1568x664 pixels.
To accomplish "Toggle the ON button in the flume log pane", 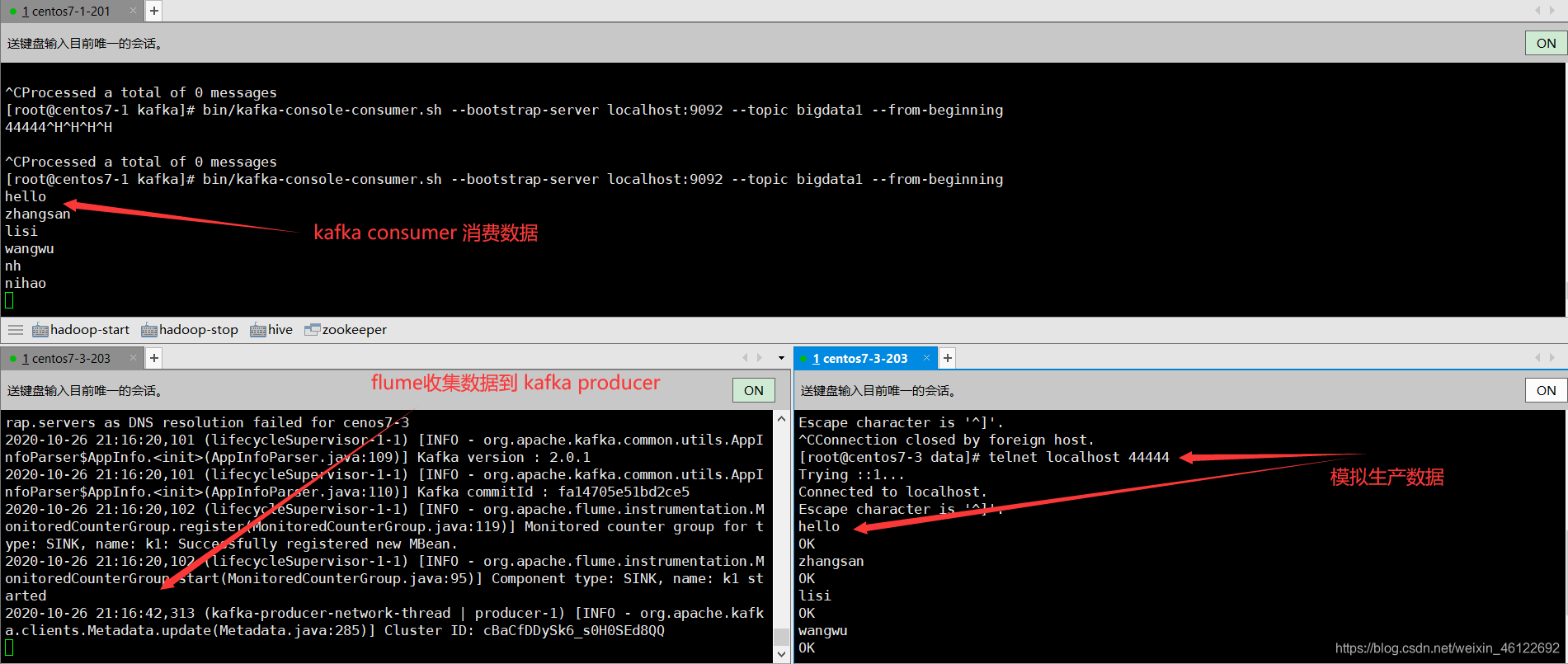I will [x=753, y=391].
